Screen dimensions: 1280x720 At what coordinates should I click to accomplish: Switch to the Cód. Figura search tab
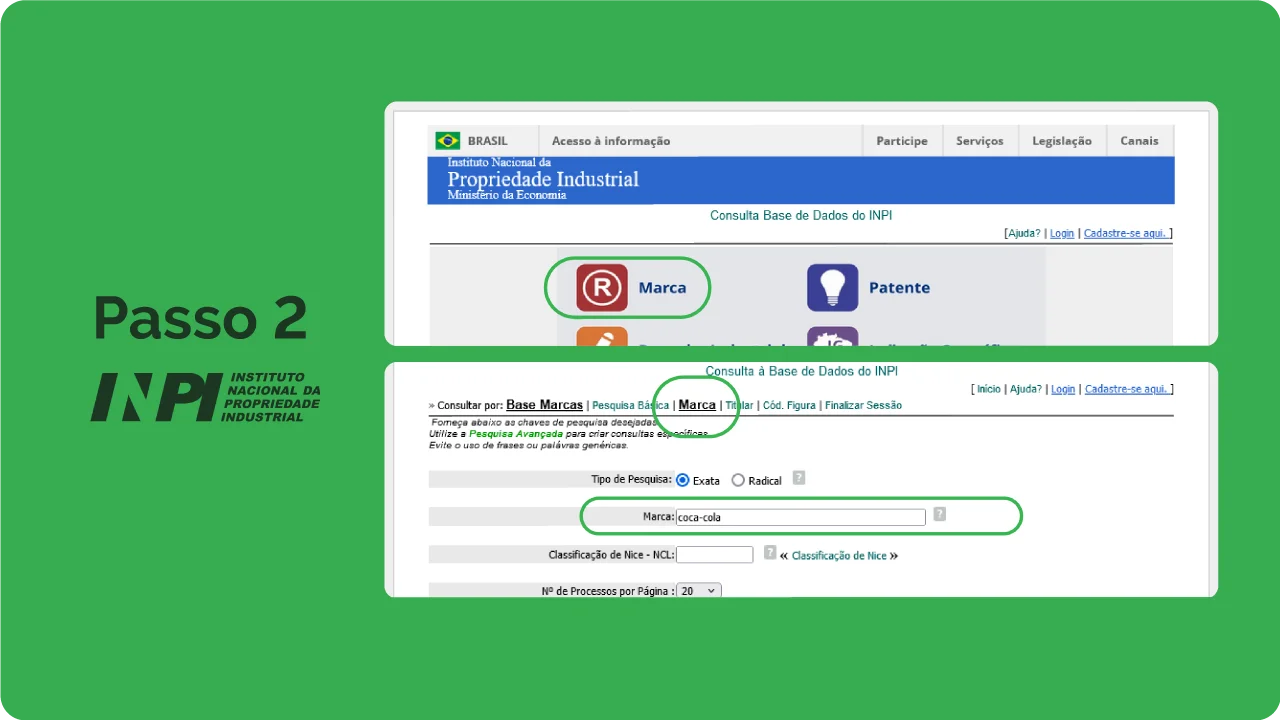pyautogui.click(x=789, y=406)
